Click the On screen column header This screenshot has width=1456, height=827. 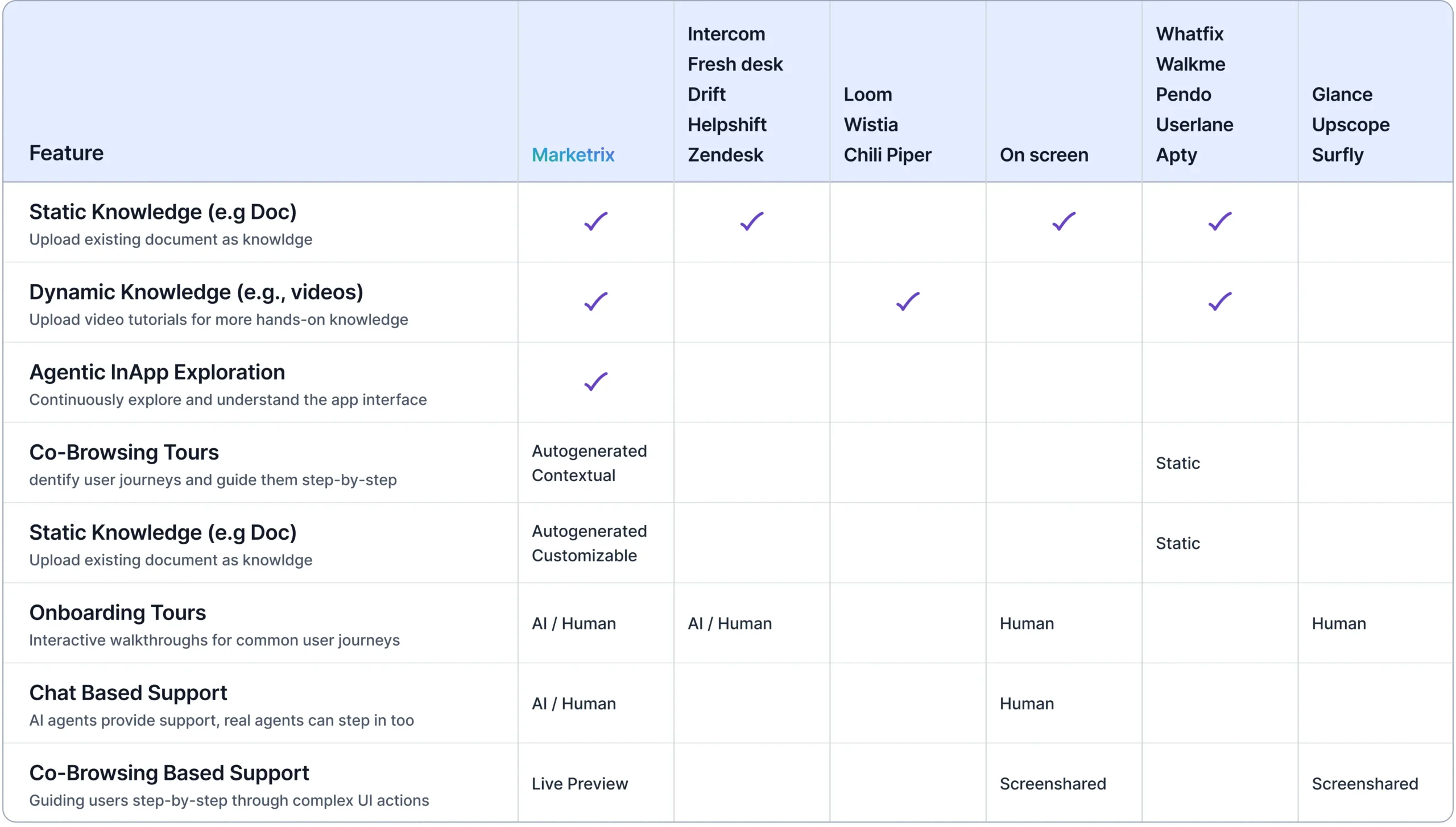pos(1044,155)
